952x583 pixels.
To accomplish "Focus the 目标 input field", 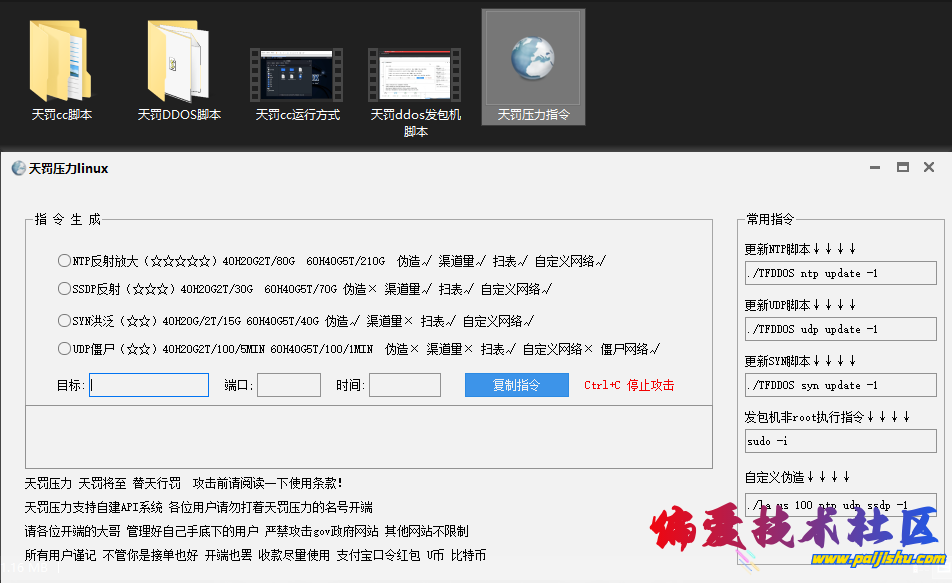I will [x=149, y=385].
